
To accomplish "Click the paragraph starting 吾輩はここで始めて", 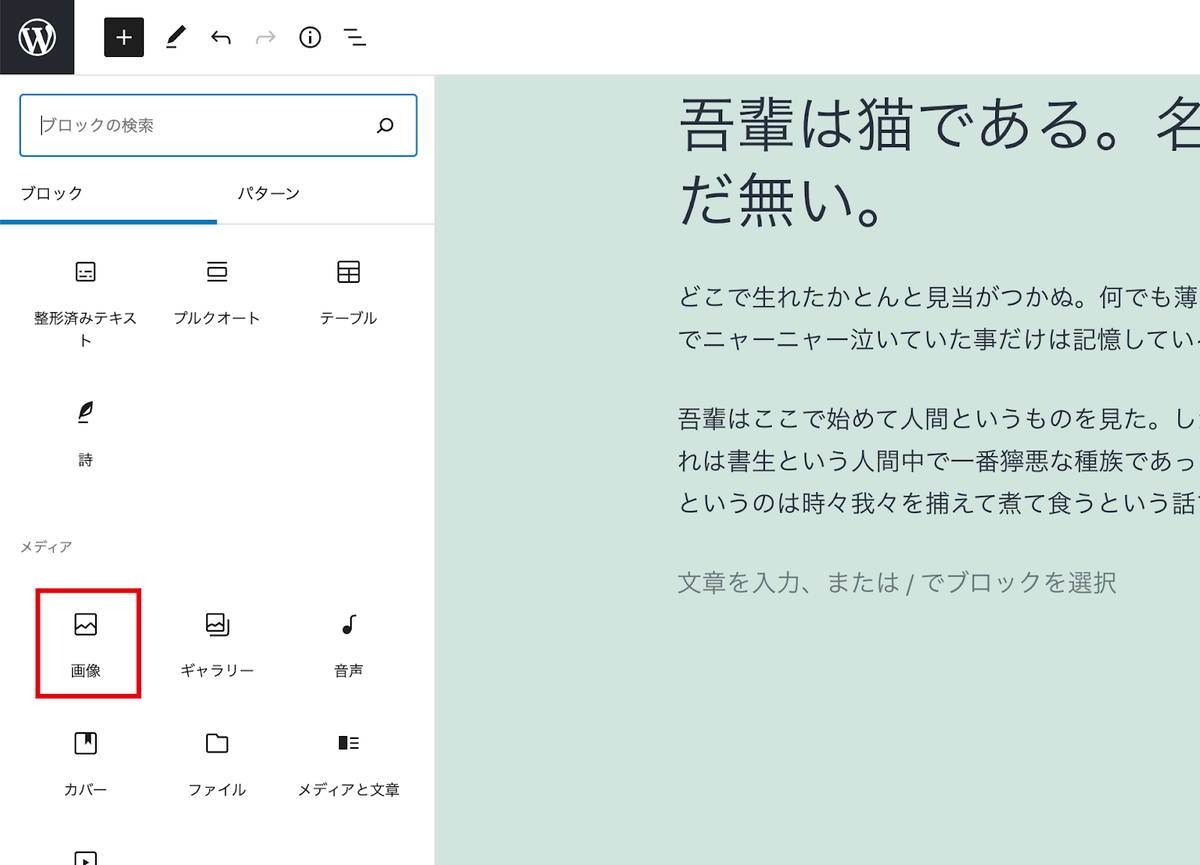I will [939, 460].
